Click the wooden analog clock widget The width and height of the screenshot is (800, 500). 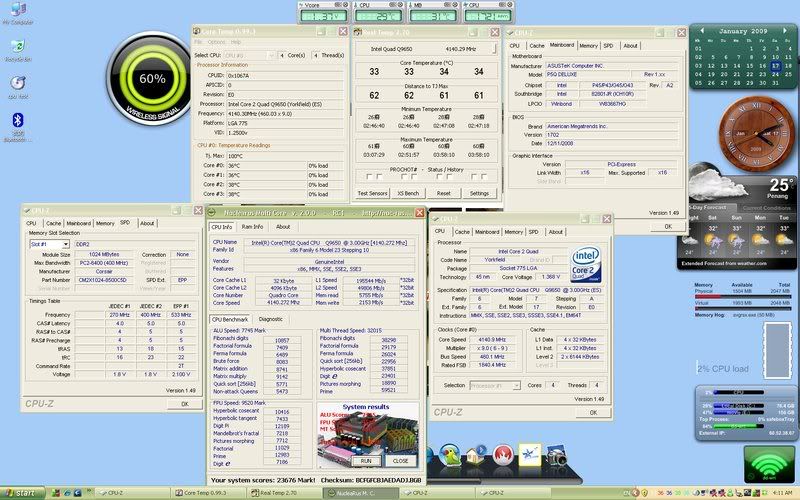[x=756, y=133]
